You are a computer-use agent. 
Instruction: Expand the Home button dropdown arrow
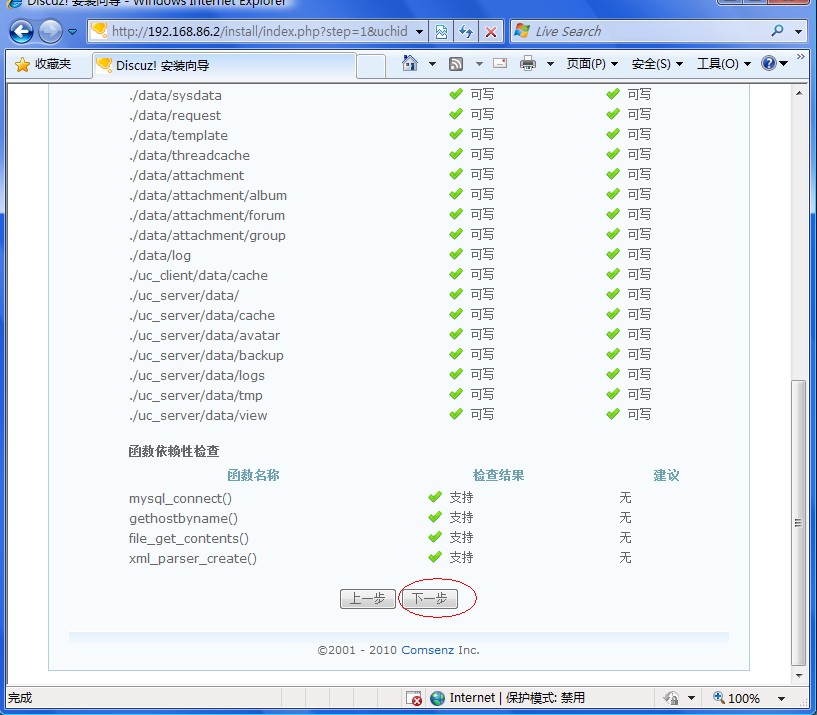pyautogui.click(x=432, y=64)
